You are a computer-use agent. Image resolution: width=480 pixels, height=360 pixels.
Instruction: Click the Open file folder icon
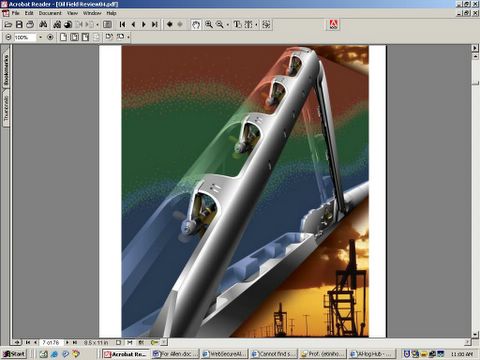pyautogui.click(x=8, y=24)
